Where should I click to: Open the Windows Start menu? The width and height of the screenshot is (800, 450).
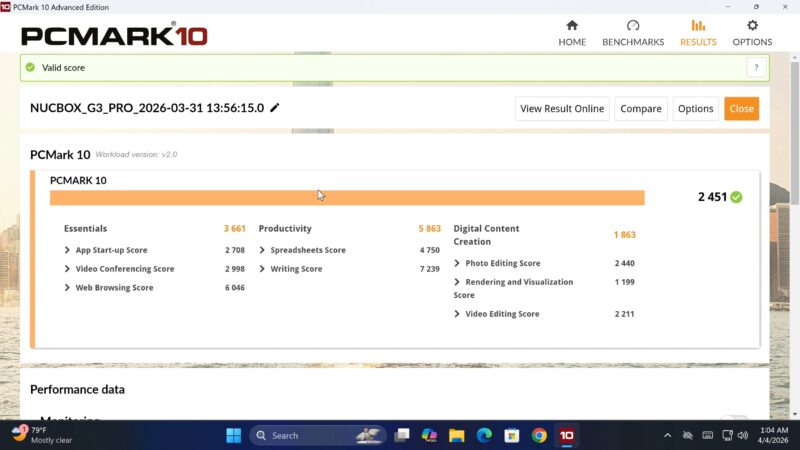click(x=234, y=435)
